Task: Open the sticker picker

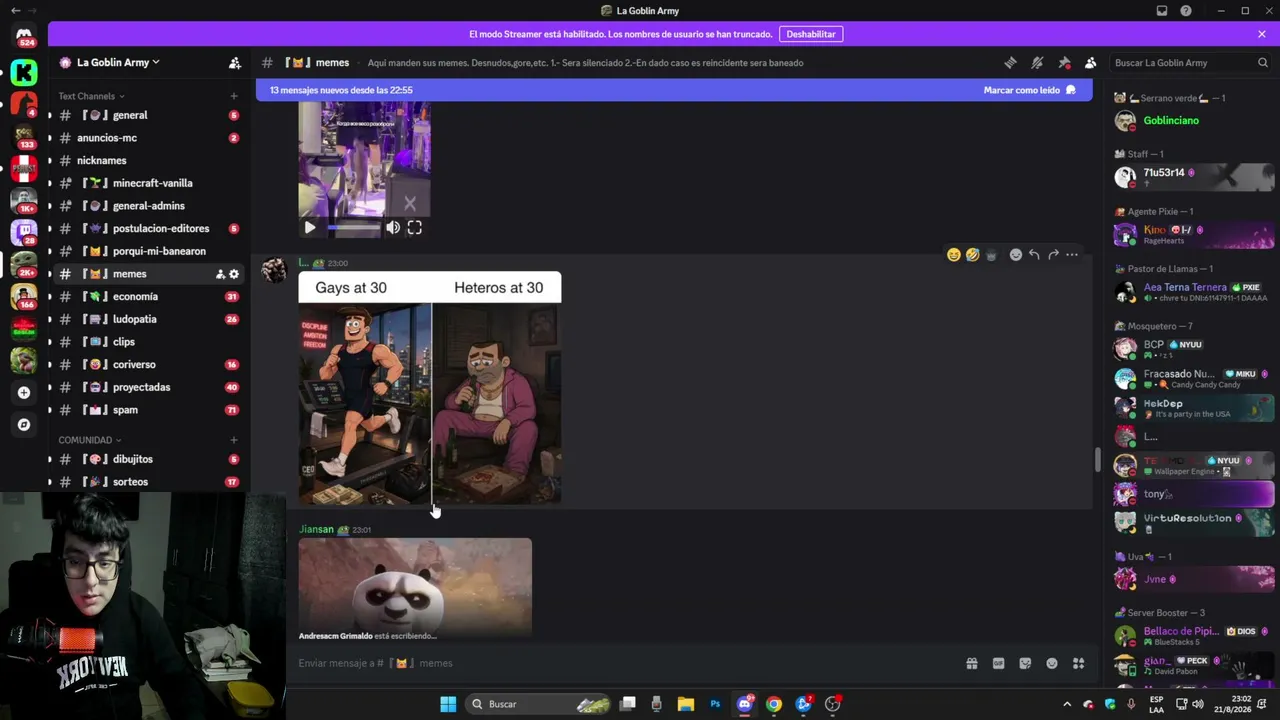Action: coord(1025,663)
